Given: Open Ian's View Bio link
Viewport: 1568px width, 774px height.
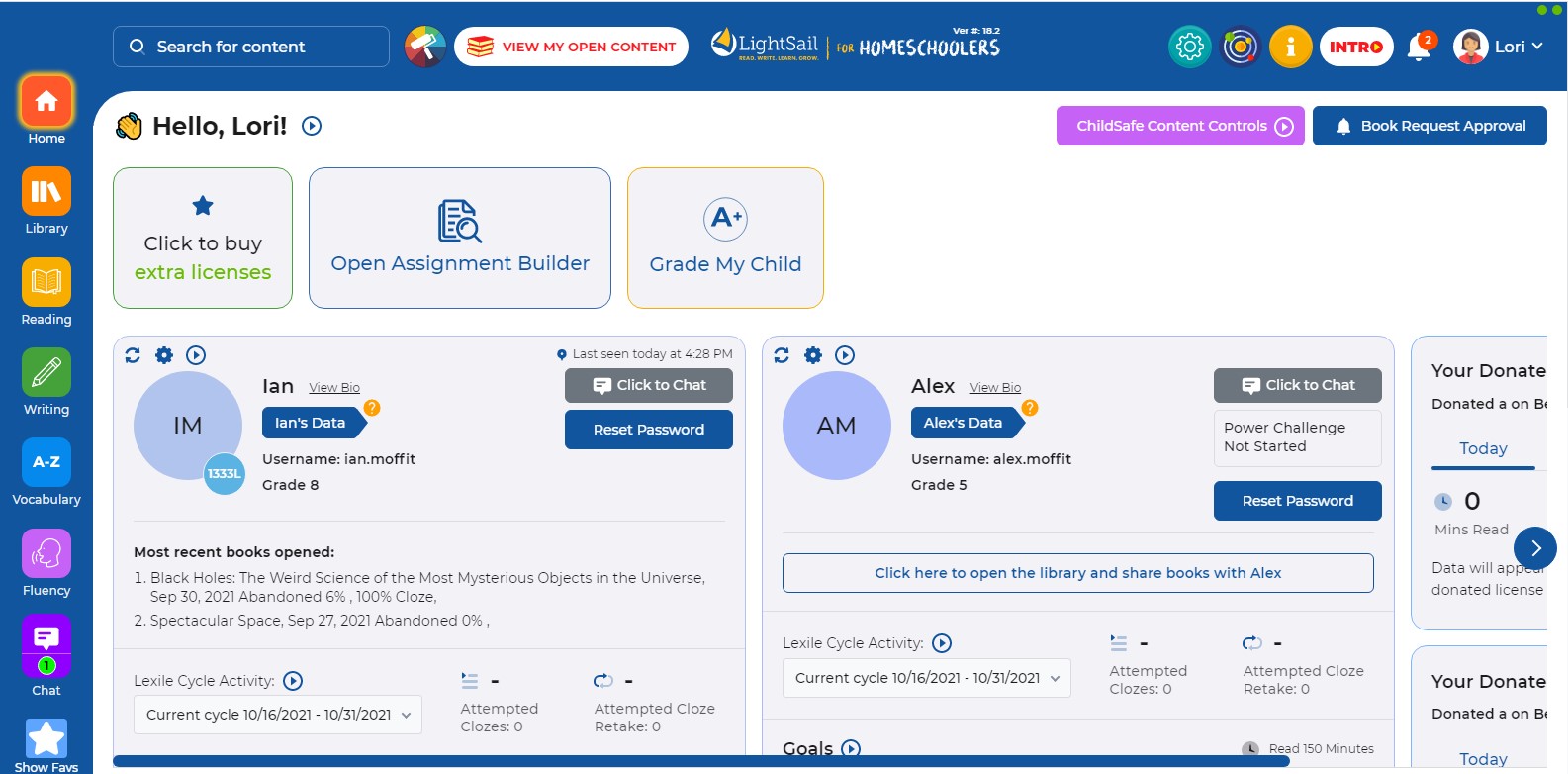Looking at the screenshot, I should [x=334, y=388].
